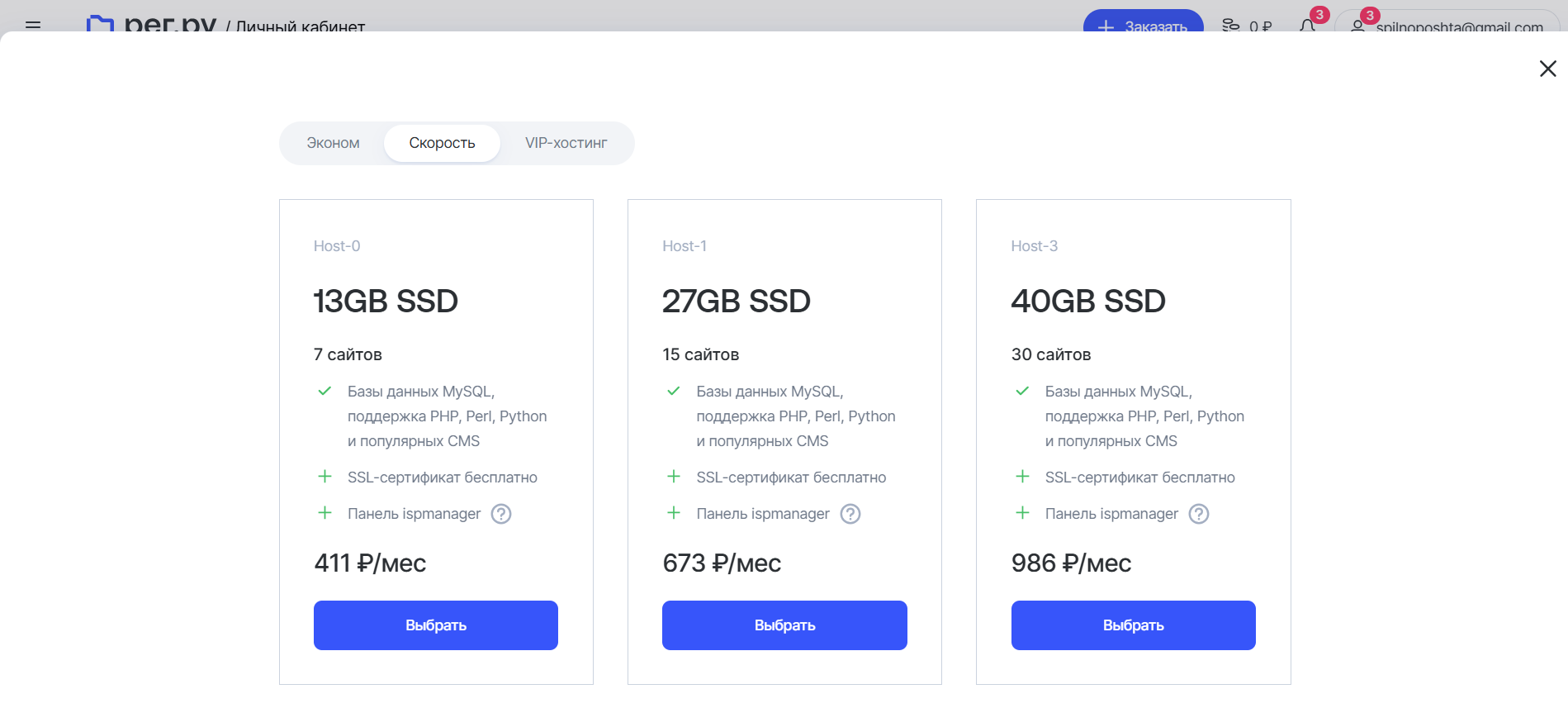Image resolution: width=1568 pixels, height=708 pixels.
Task: Open the VIP-хостинг tab
Action: pos(566,143)
